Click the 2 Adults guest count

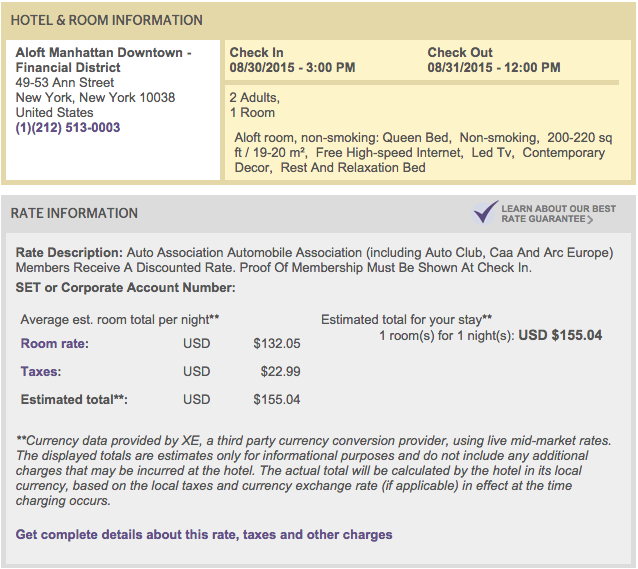pyautogui.click(x=255, y=98)
